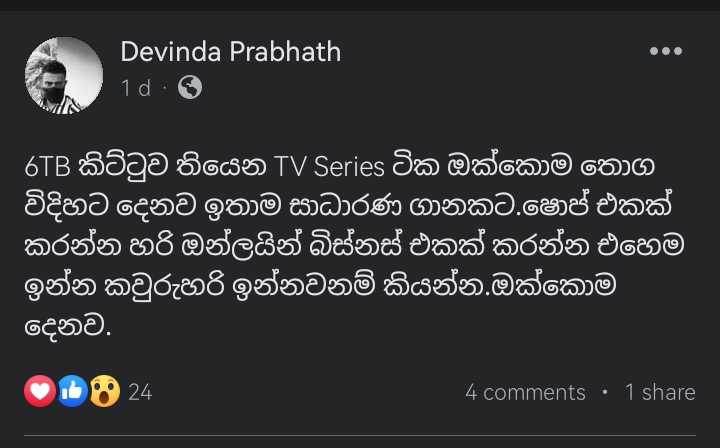Open the list of 24 reactions

[140, 392]
